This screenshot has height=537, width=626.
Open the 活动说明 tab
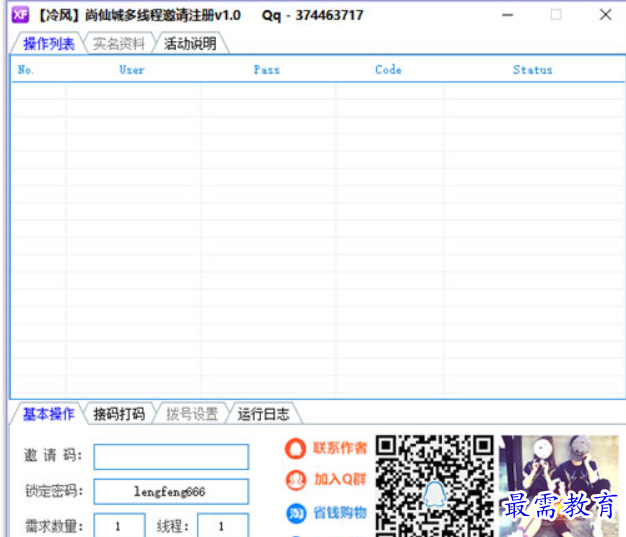pyautogui.click(x=190, y=44)
